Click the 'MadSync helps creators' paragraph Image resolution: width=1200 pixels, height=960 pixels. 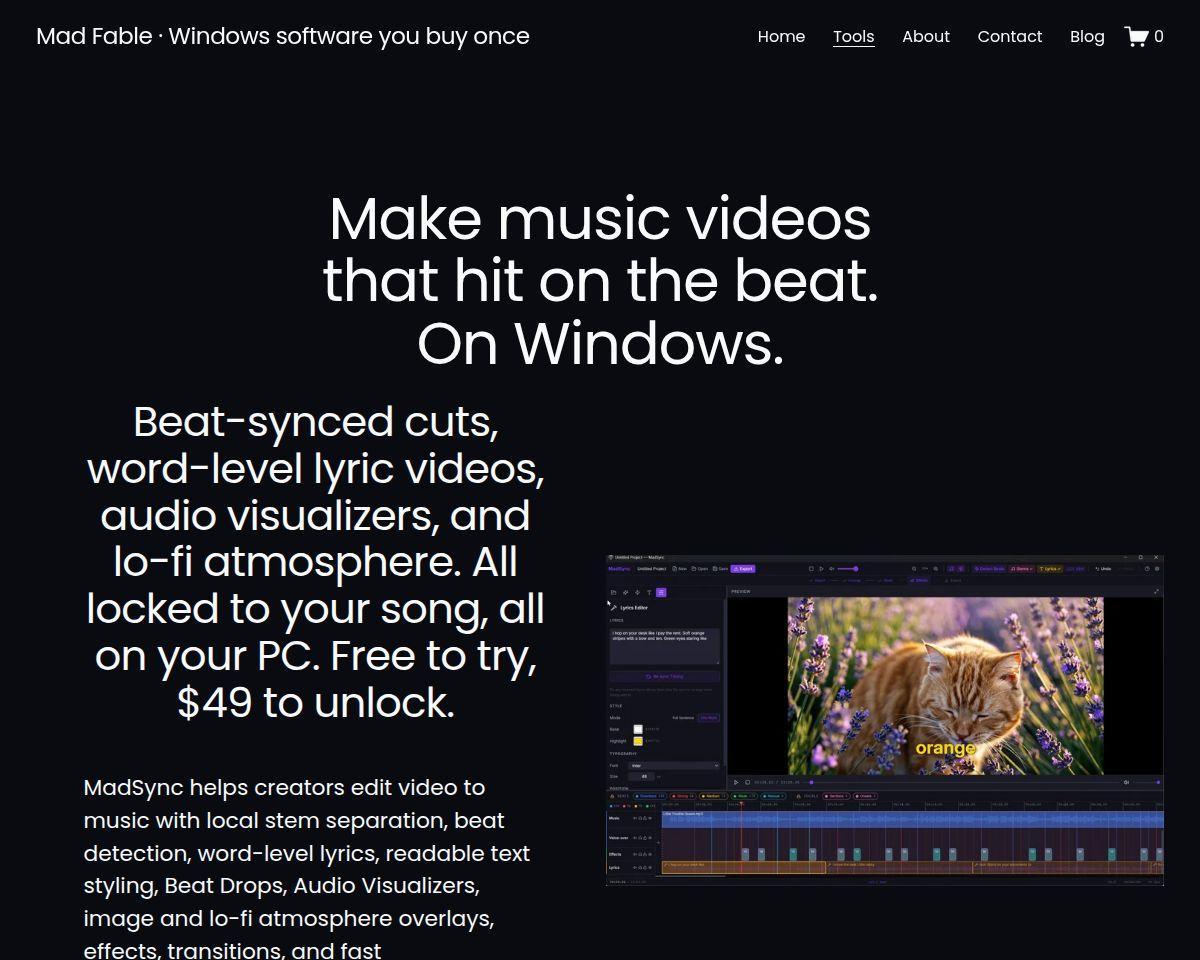click(x=307, y=868)
